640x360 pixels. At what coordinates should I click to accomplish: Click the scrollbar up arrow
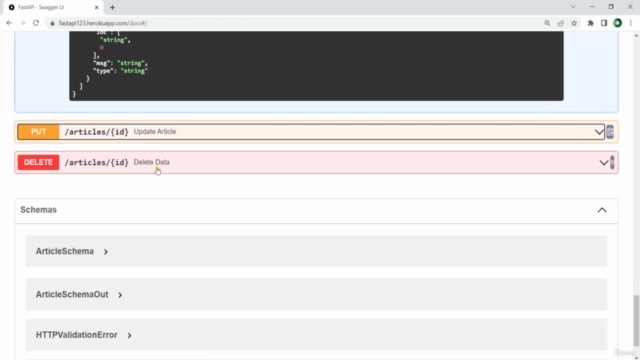[x=636, y=36]
